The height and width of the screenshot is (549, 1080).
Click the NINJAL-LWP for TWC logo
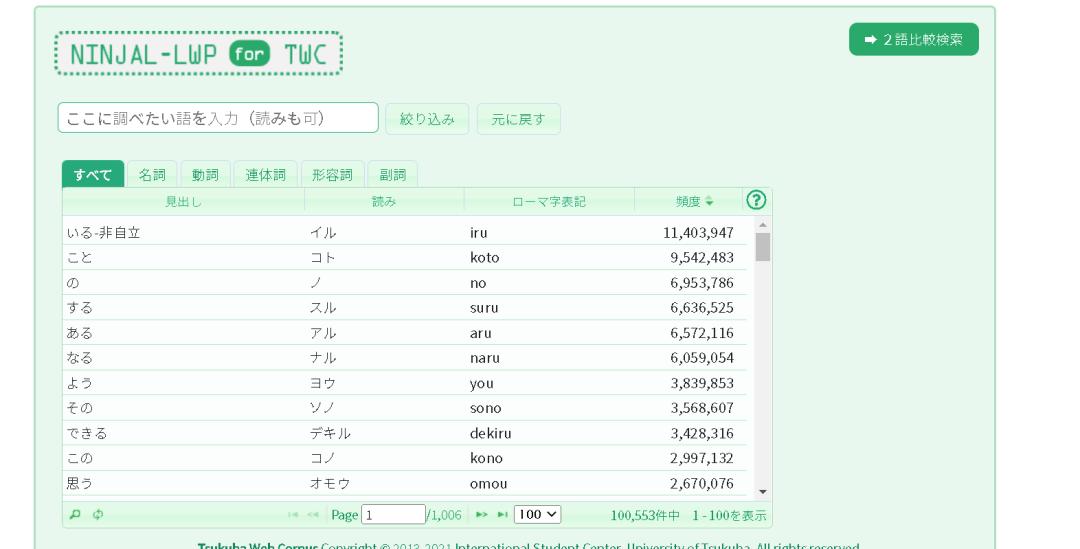pos(198,54)
